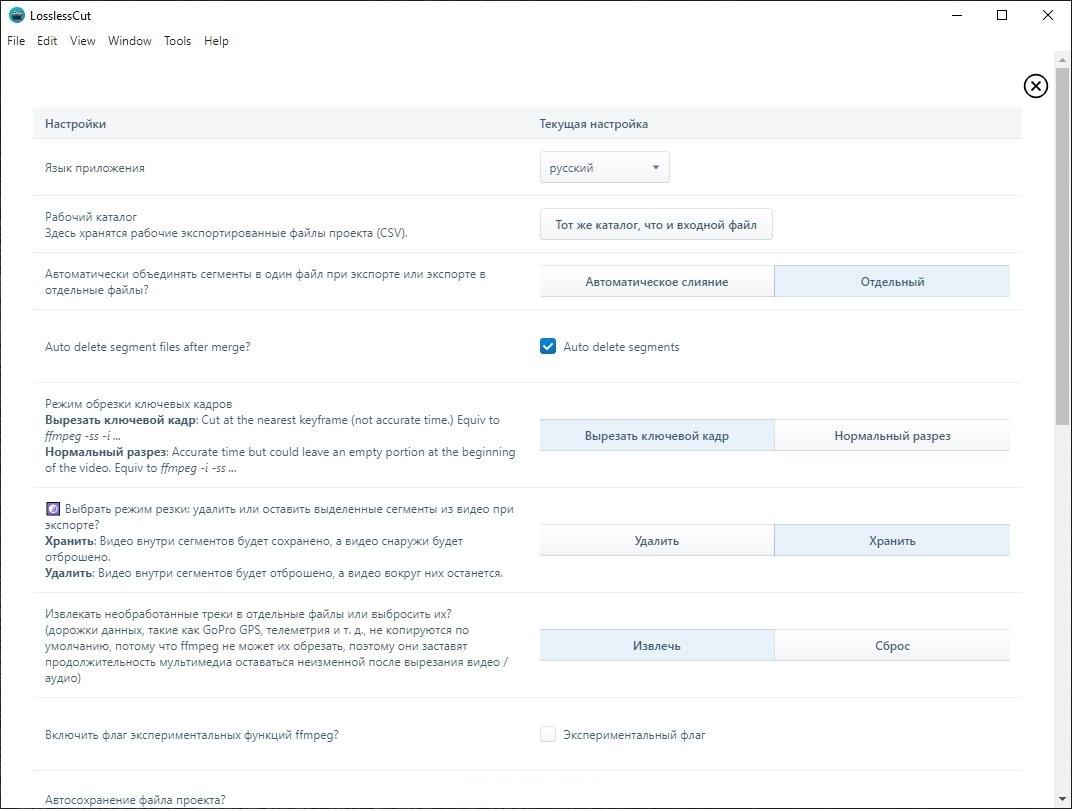The width and height of the screenshot is (1072, 809).
Task: Close settings with the circled X icon
Action: coord(1035,86)
